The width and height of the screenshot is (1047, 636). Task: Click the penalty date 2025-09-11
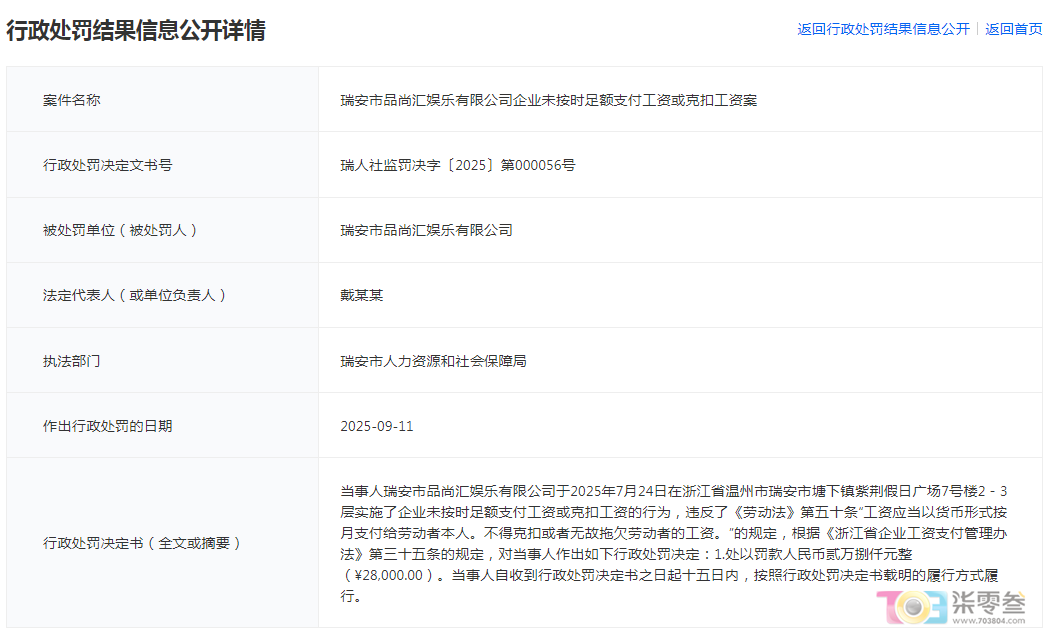pyautogui.click(x=377, y=426)
